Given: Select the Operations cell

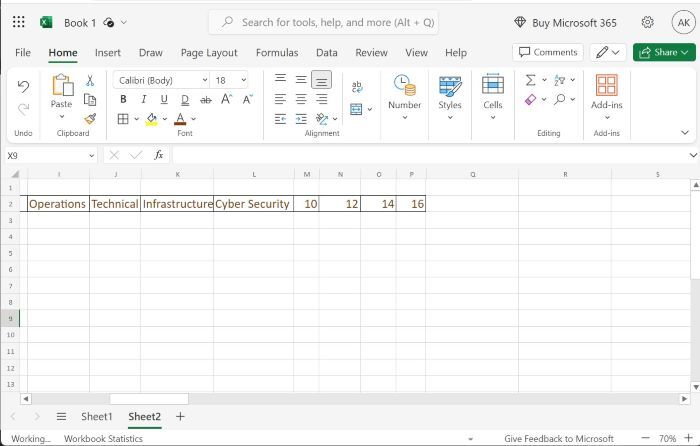Looking at the screenshot, I should [58, 204].
